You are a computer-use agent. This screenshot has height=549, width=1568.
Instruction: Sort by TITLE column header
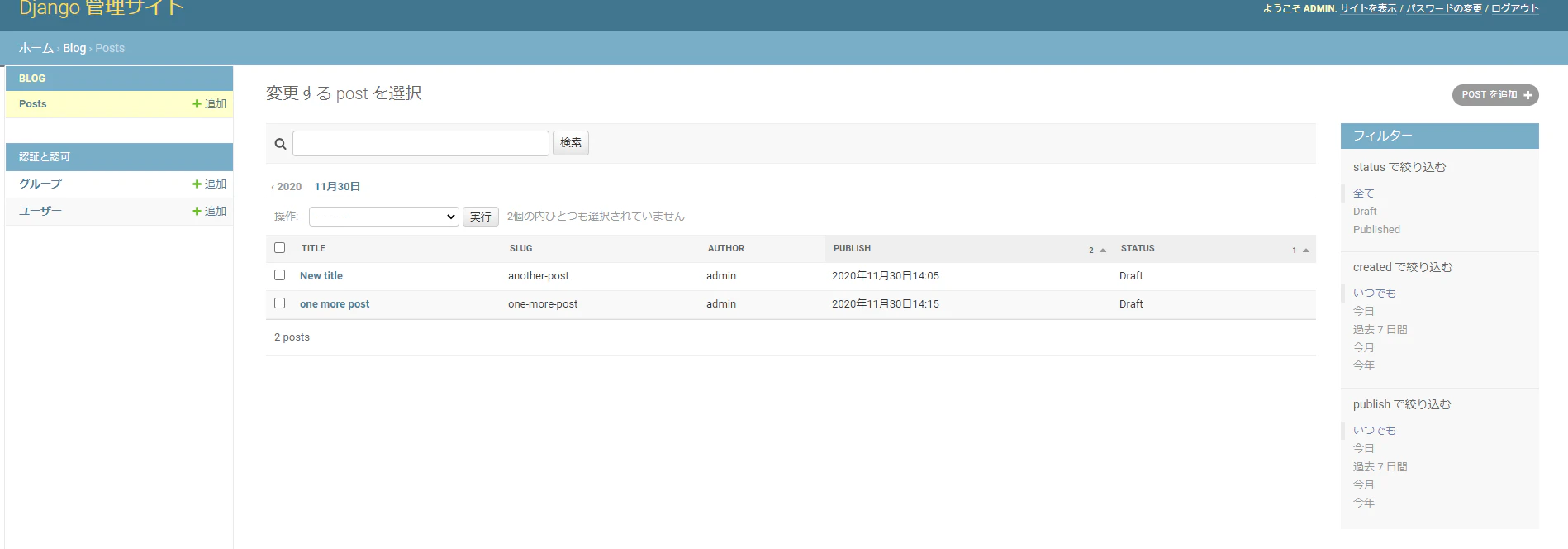tap(313, 248)
